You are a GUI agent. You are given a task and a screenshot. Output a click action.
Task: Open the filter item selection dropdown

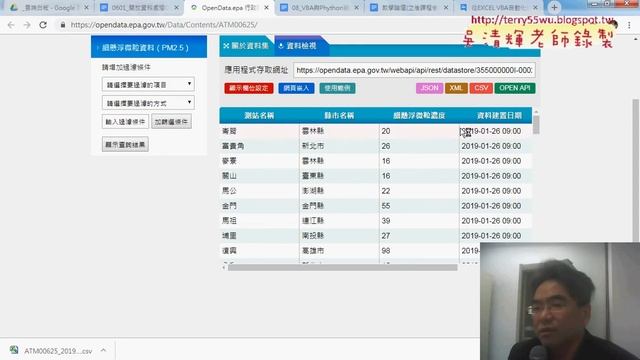pyautogui.click(x=148, y=84)
